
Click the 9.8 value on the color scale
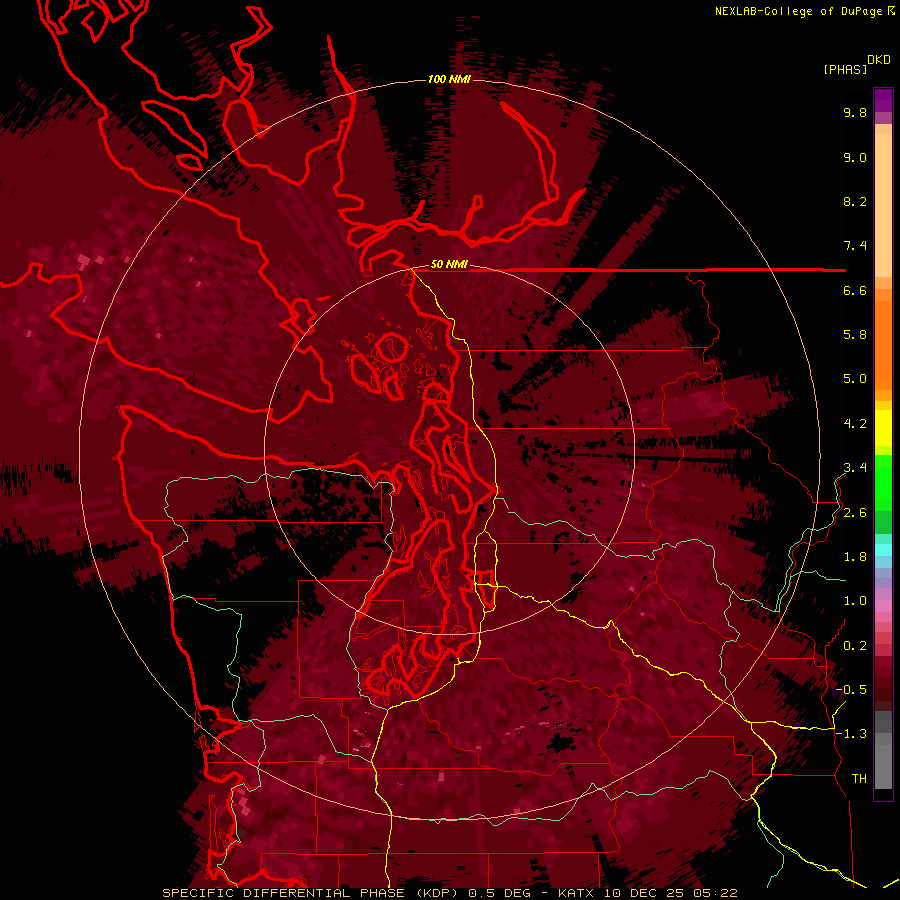pyautogui.click(x=855, y=112)
